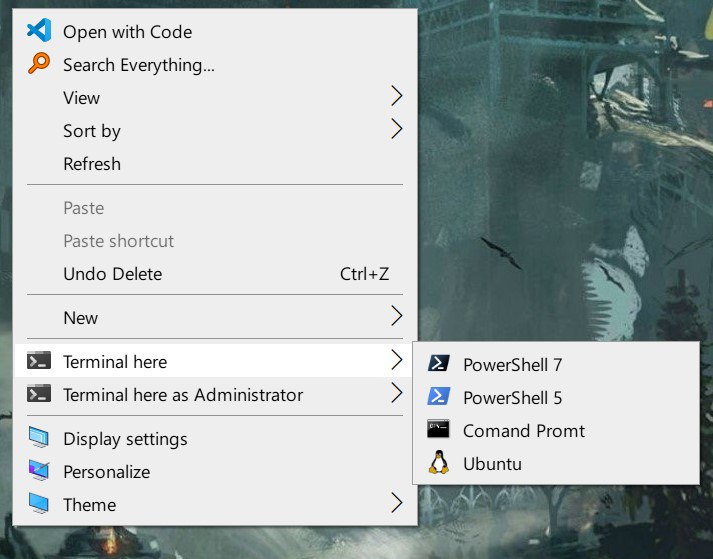Click the greyed-out Paste entry
Viewport: 713px width, 559px height.
(215, 207)
